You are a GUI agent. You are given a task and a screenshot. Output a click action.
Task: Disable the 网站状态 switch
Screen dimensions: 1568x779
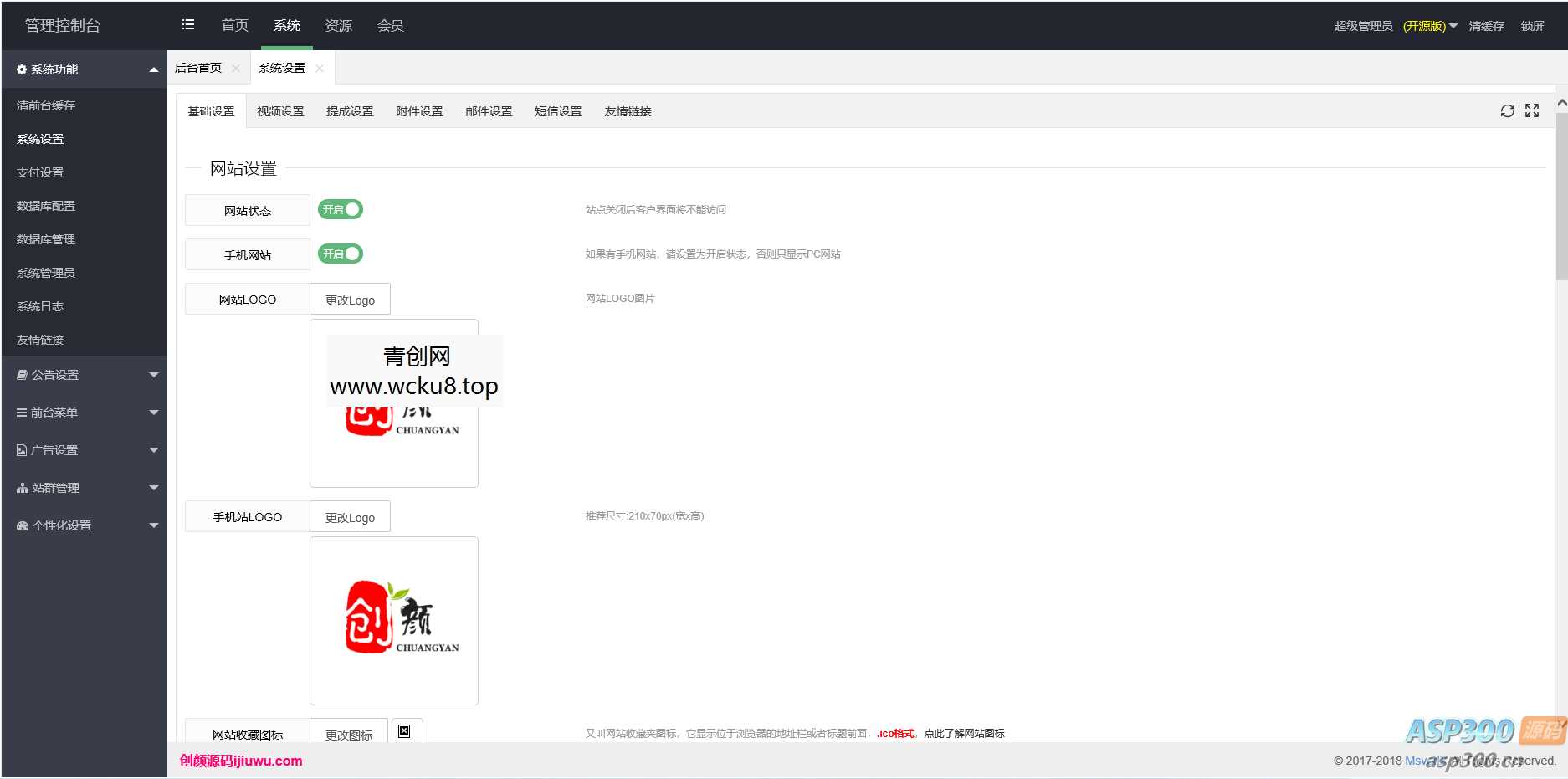[339, 209]
